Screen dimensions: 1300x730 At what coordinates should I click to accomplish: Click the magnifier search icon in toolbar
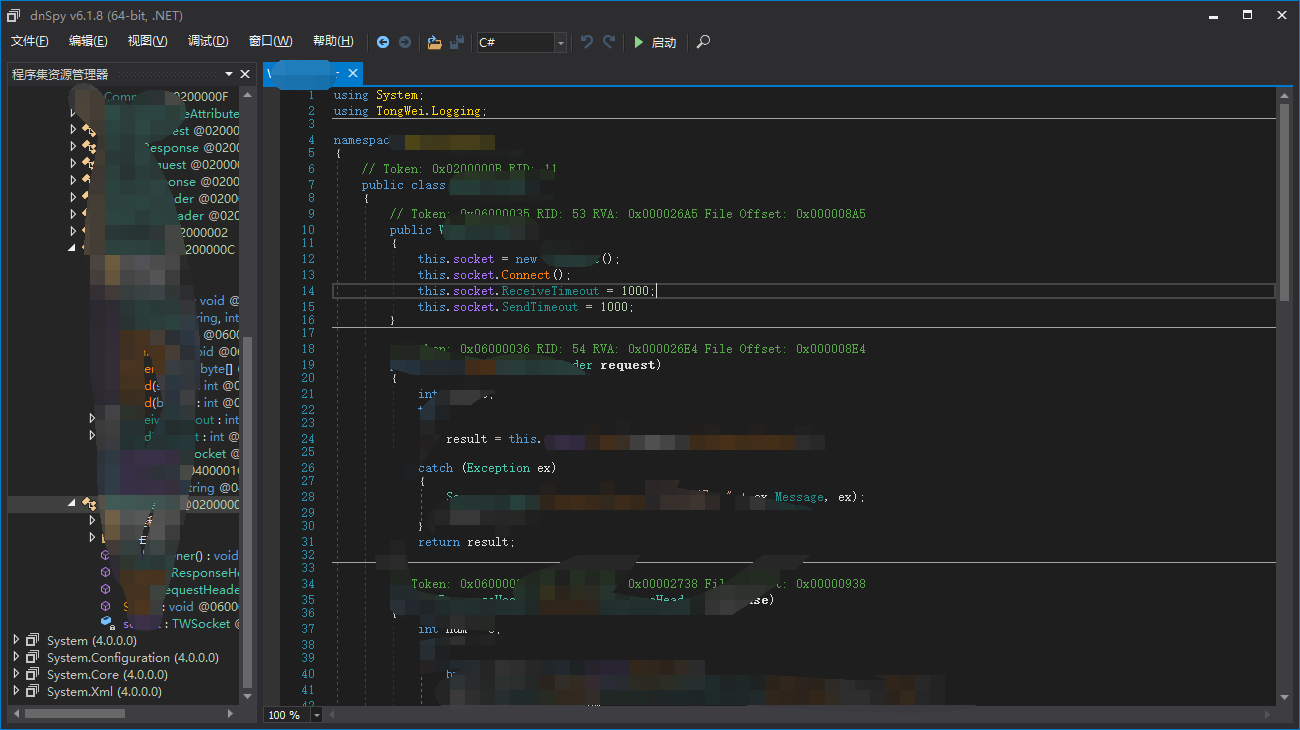click(704, 42)
